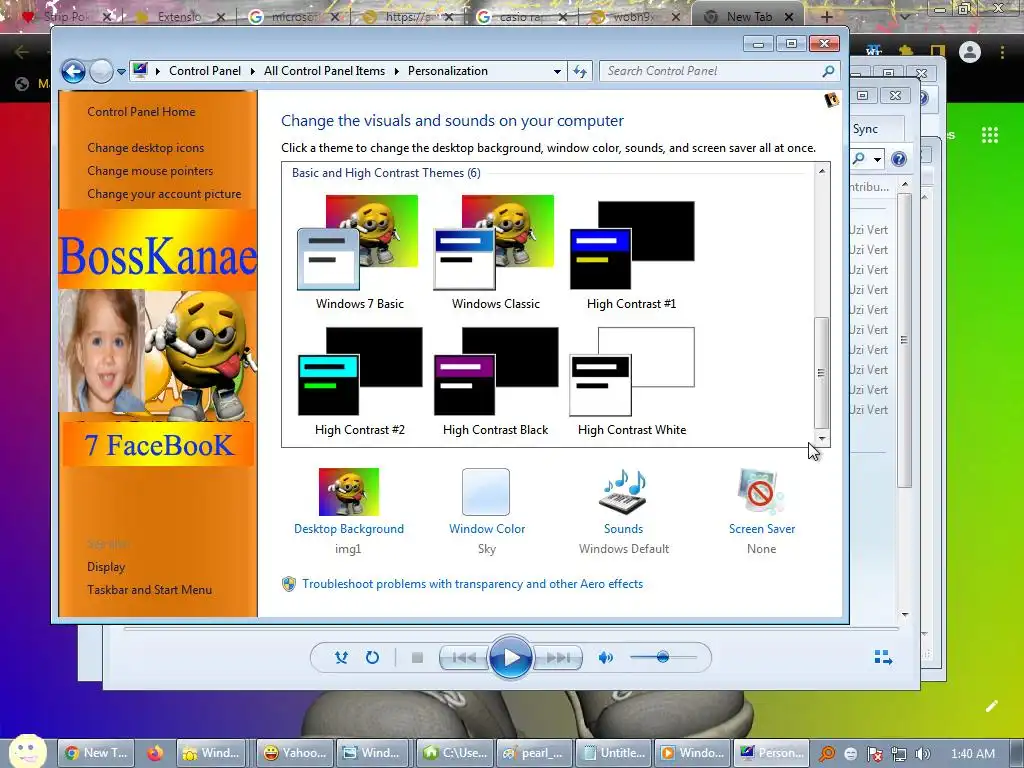
Task: Click the tab search chevron in Chrome
Action: [905, 17]
